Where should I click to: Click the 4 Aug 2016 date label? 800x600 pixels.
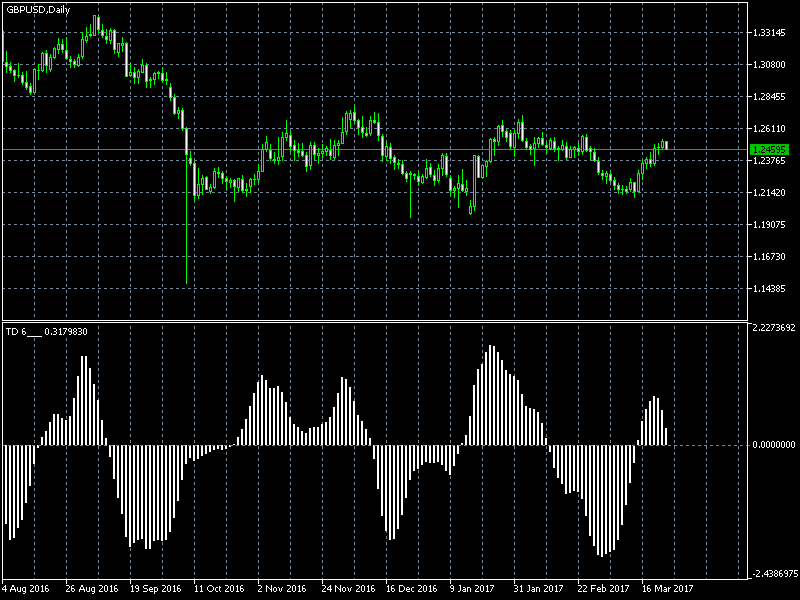[x=26, y=589]
